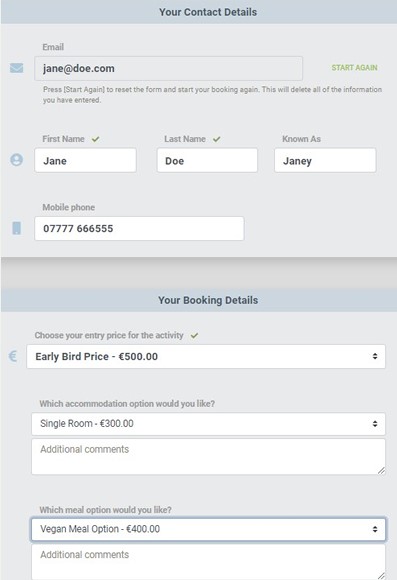397x580 pixels.
Task: Click the Your Contact Details header
Action: coord(208,12)
